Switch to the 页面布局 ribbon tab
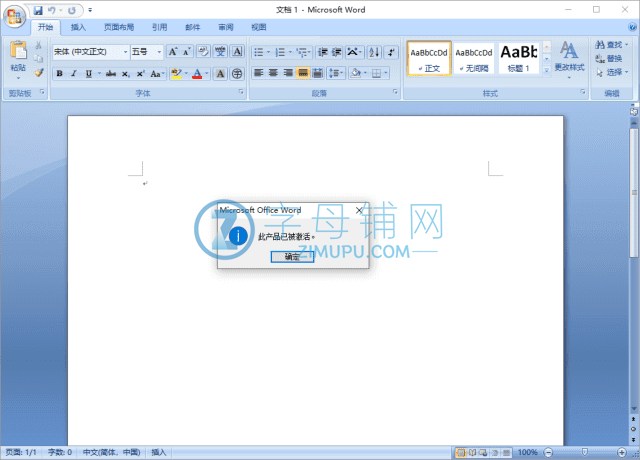The width and height of the screenshot is (640, 460). click(118, 27)
